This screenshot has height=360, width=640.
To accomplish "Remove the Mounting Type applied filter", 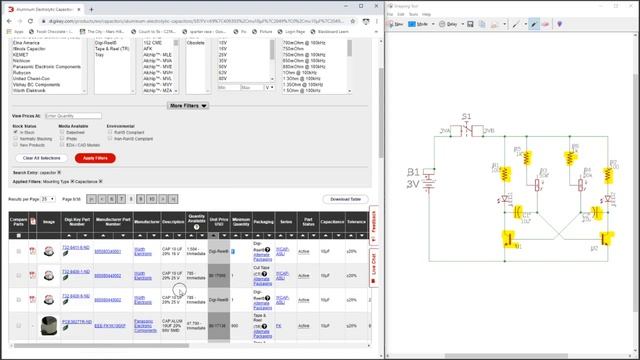I will tap(72, 182).
